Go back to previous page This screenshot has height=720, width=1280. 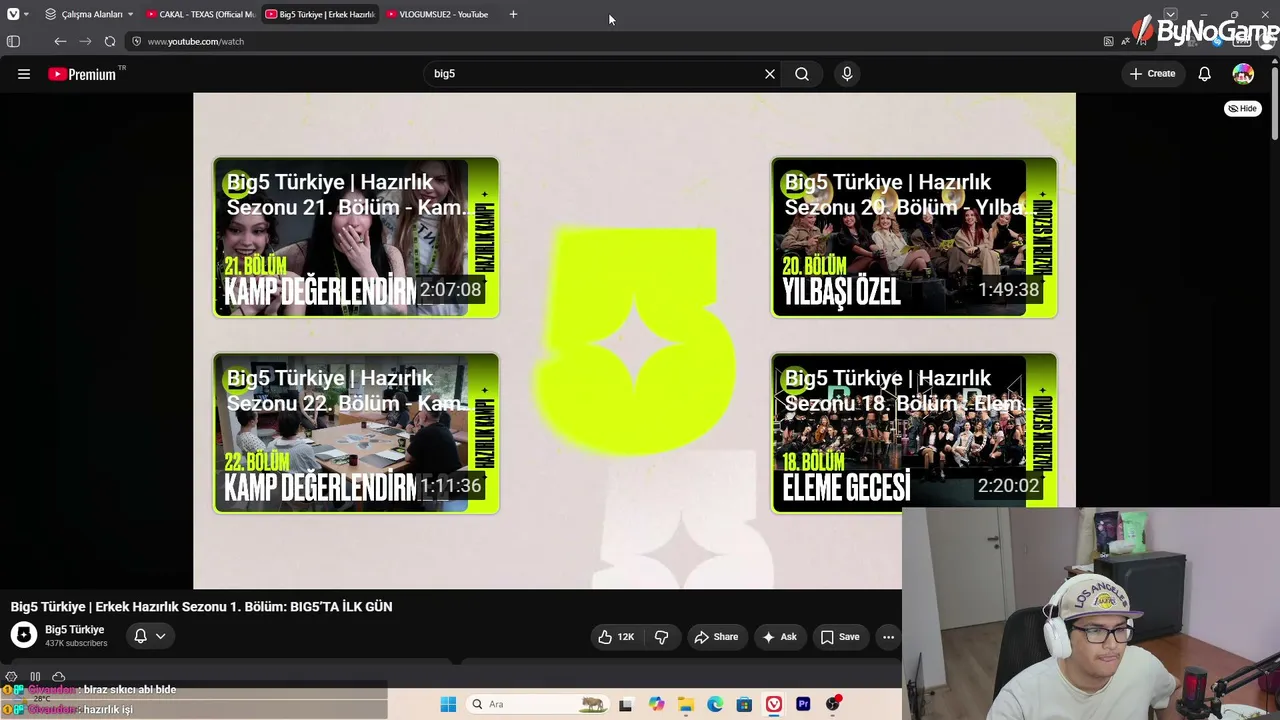pos(60,41)
